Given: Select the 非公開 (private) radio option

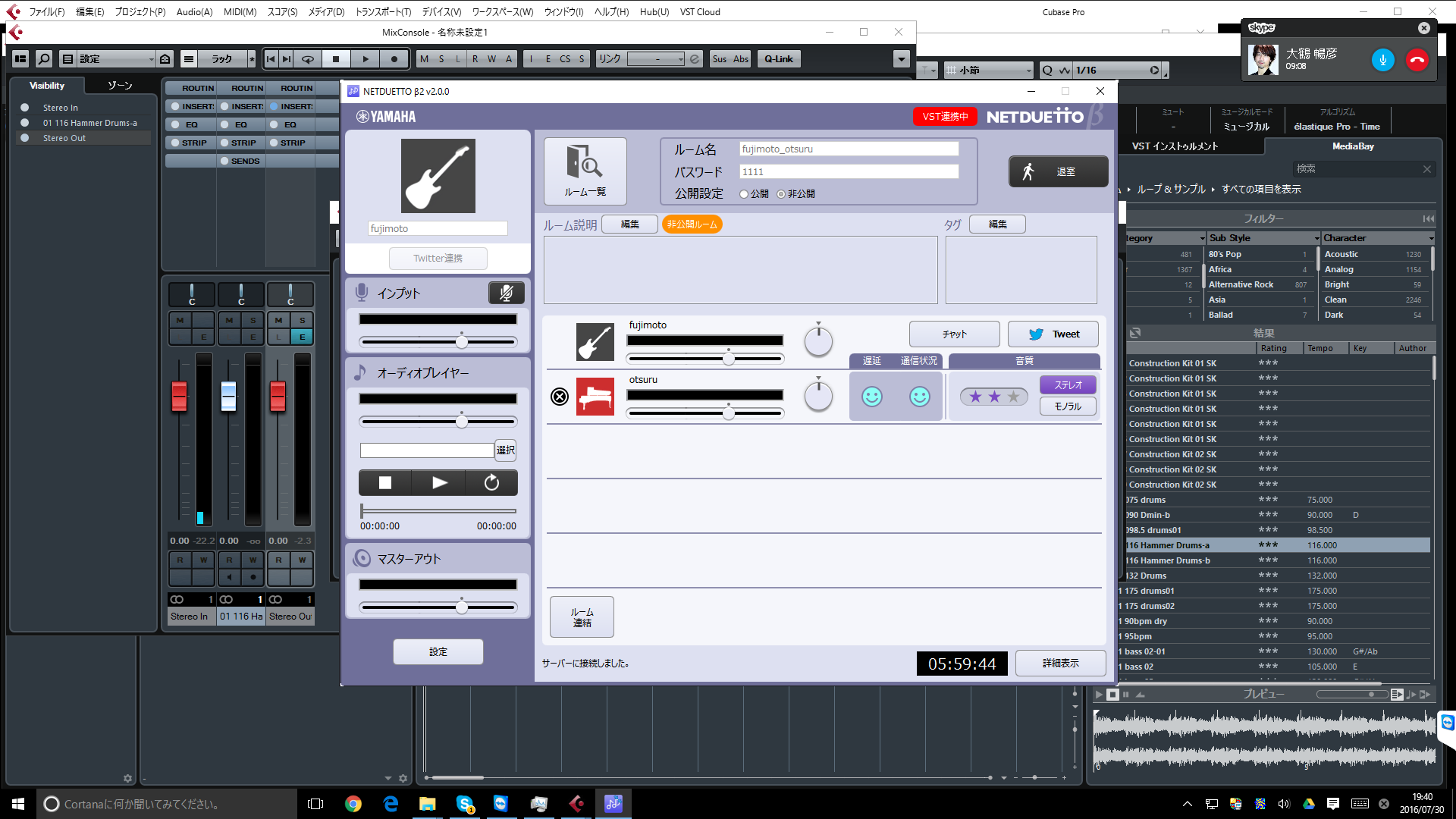Looking at the screenshot, I should (781, 194).
